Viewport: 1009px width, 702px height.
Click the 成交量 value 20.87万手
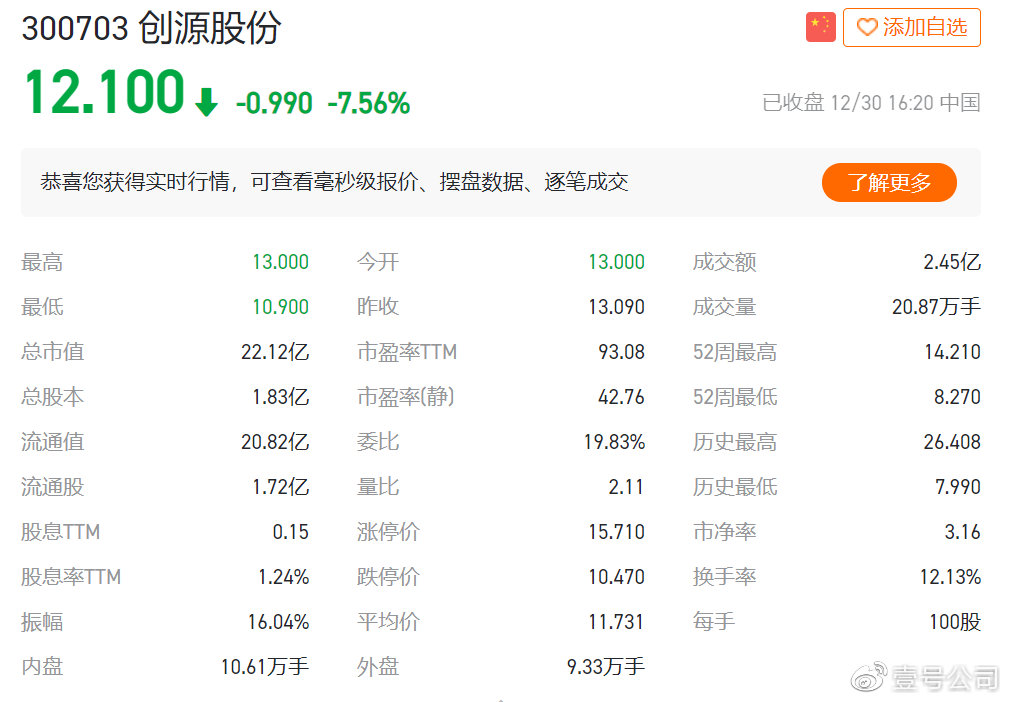pos(936,307)
